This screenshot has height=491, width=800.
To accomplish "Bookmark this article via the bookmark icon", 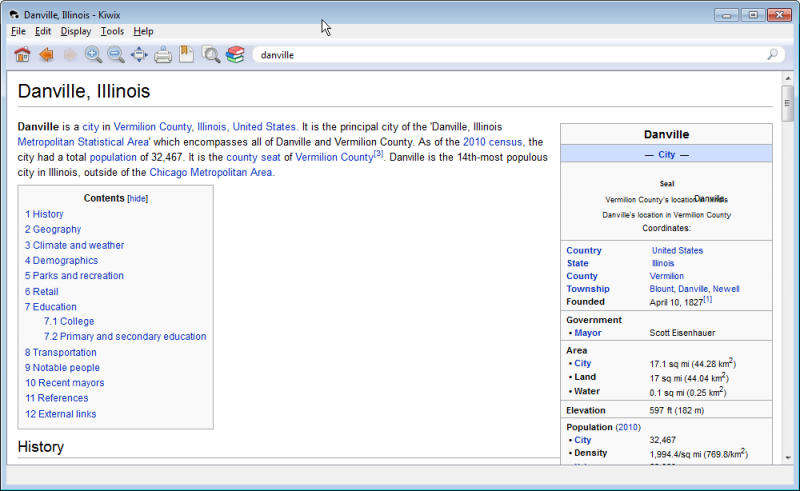I will coord(186,55).
